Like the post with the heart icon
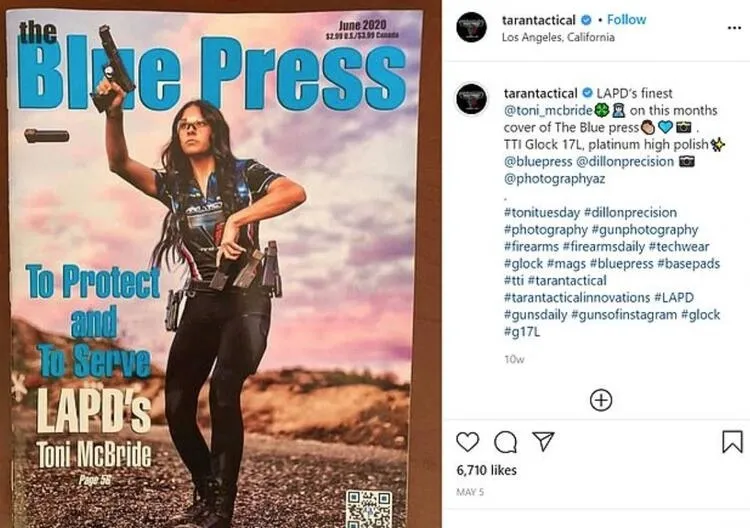Viewport: 750px width, 528px height. coord(467,441)
